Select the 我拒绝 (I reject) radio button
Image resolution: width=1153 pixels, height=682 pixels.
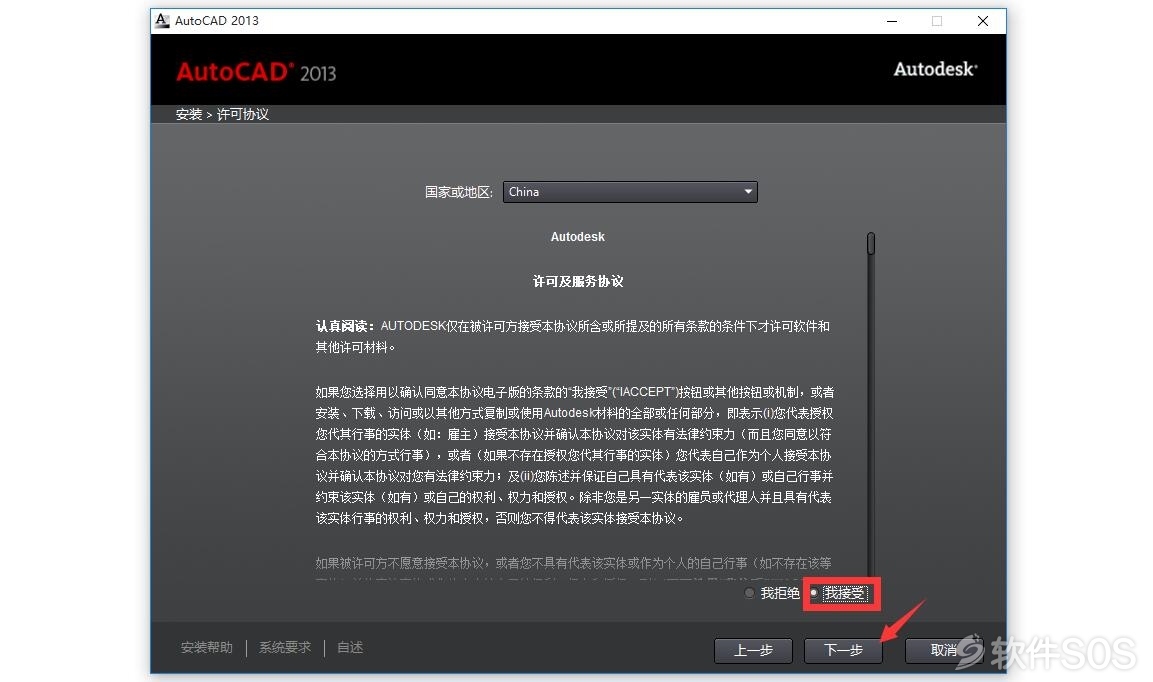(749, 593)
